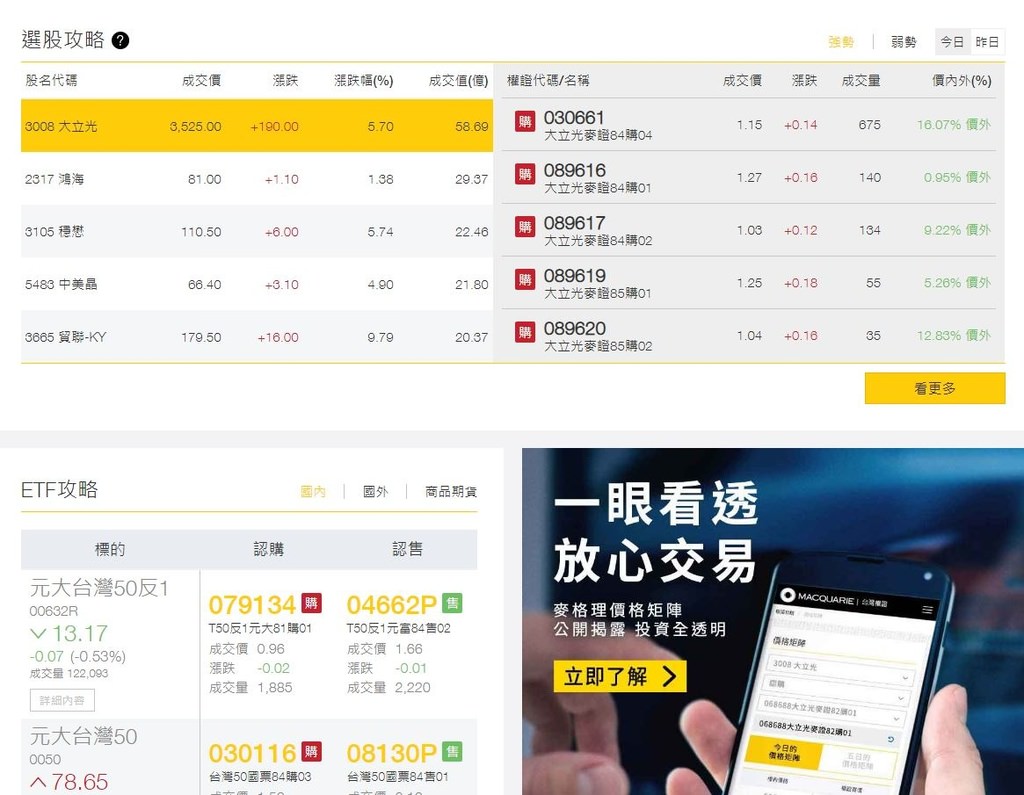1024x795 pixels.
Task: Click the red 購 badge for warrant 089620
Action: (525, 333)
